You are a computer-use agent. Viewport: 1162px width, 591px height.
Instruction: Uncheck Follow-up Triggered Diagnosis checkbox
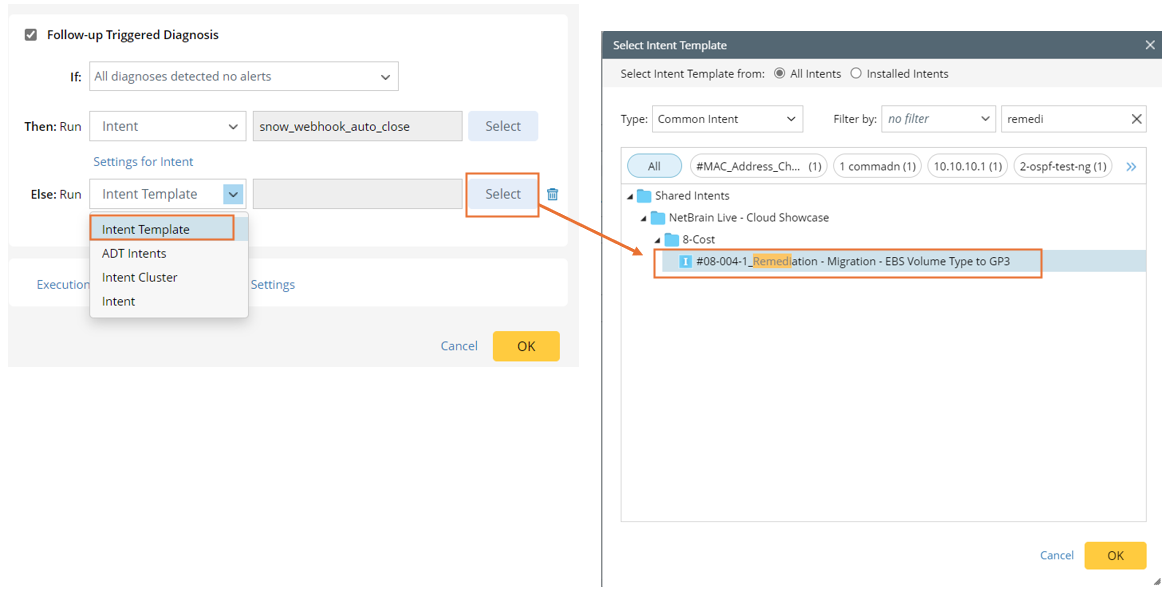[x=30, y=34]
